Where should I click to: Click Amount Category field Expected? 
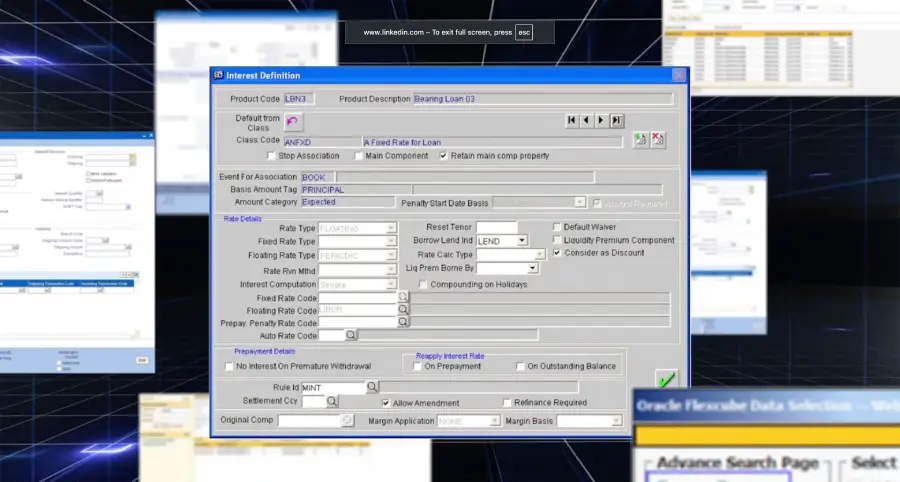click(348, 202)
